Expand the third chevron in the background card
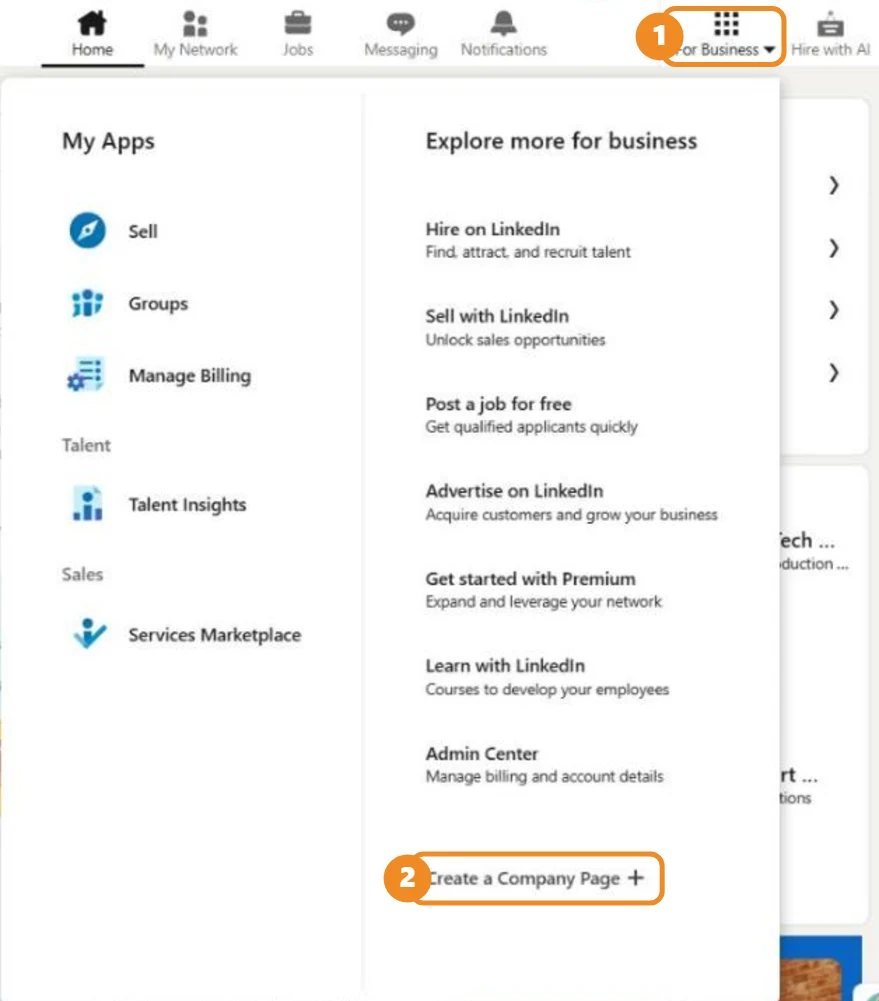Viewport: 879px width, 1001px height. tap(833, 310)
